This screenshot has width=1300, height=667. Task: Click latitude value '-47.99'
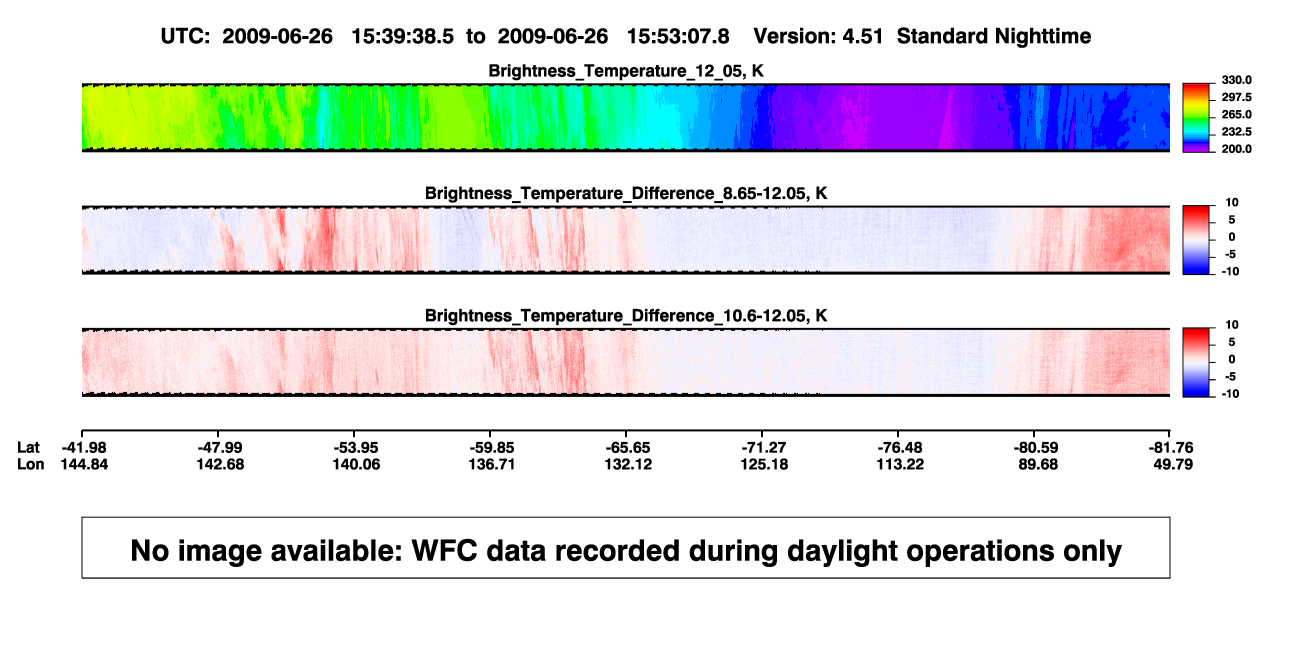(x=218, y=447)
